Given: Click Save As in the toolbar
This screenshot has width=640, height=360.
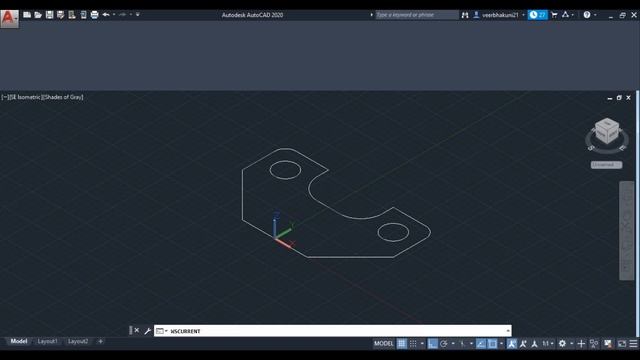Looking at the screenshot, I should (60, 15).
